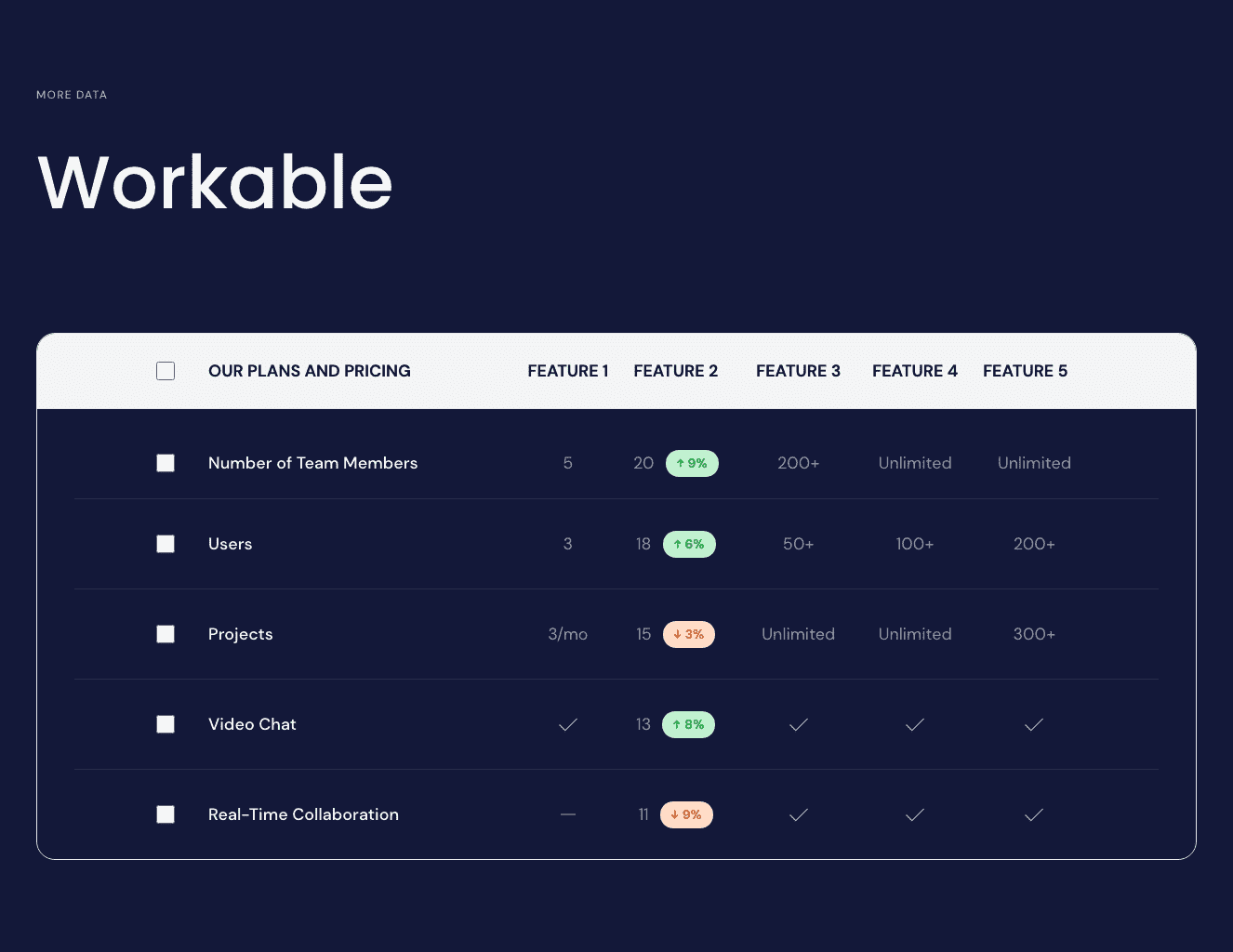Tick the Projects row checkbox

[166, 634]
